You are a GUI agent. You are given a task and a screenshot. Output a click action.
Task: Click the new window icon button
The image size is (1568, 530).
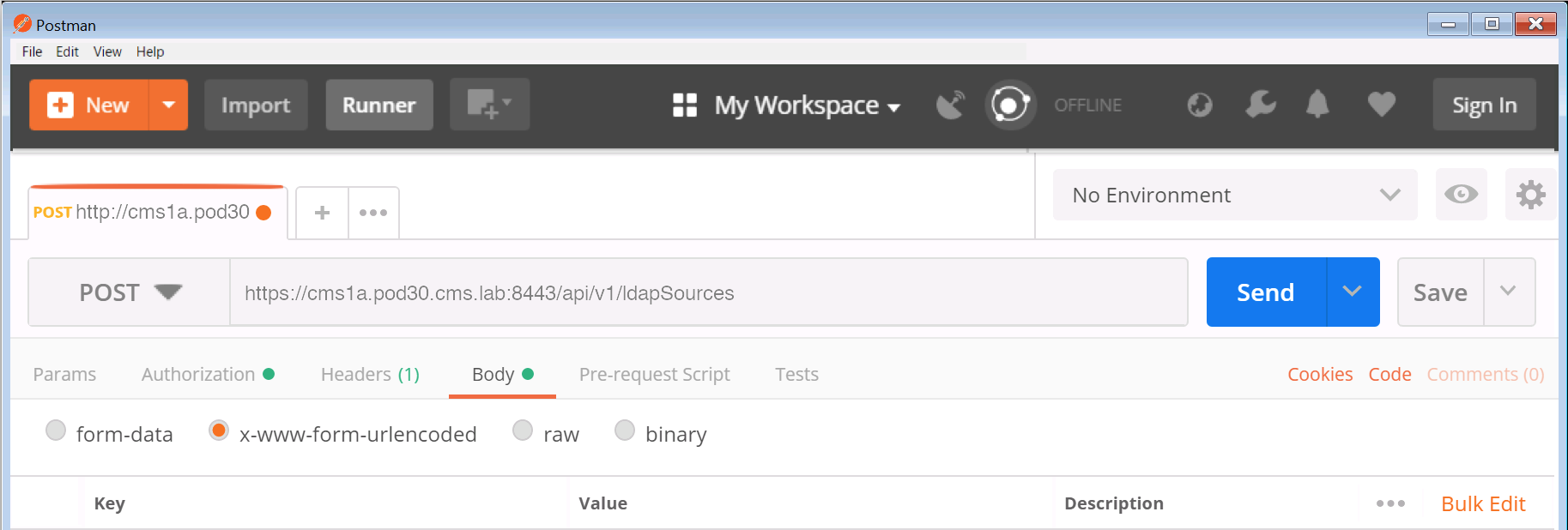(488, 105)
